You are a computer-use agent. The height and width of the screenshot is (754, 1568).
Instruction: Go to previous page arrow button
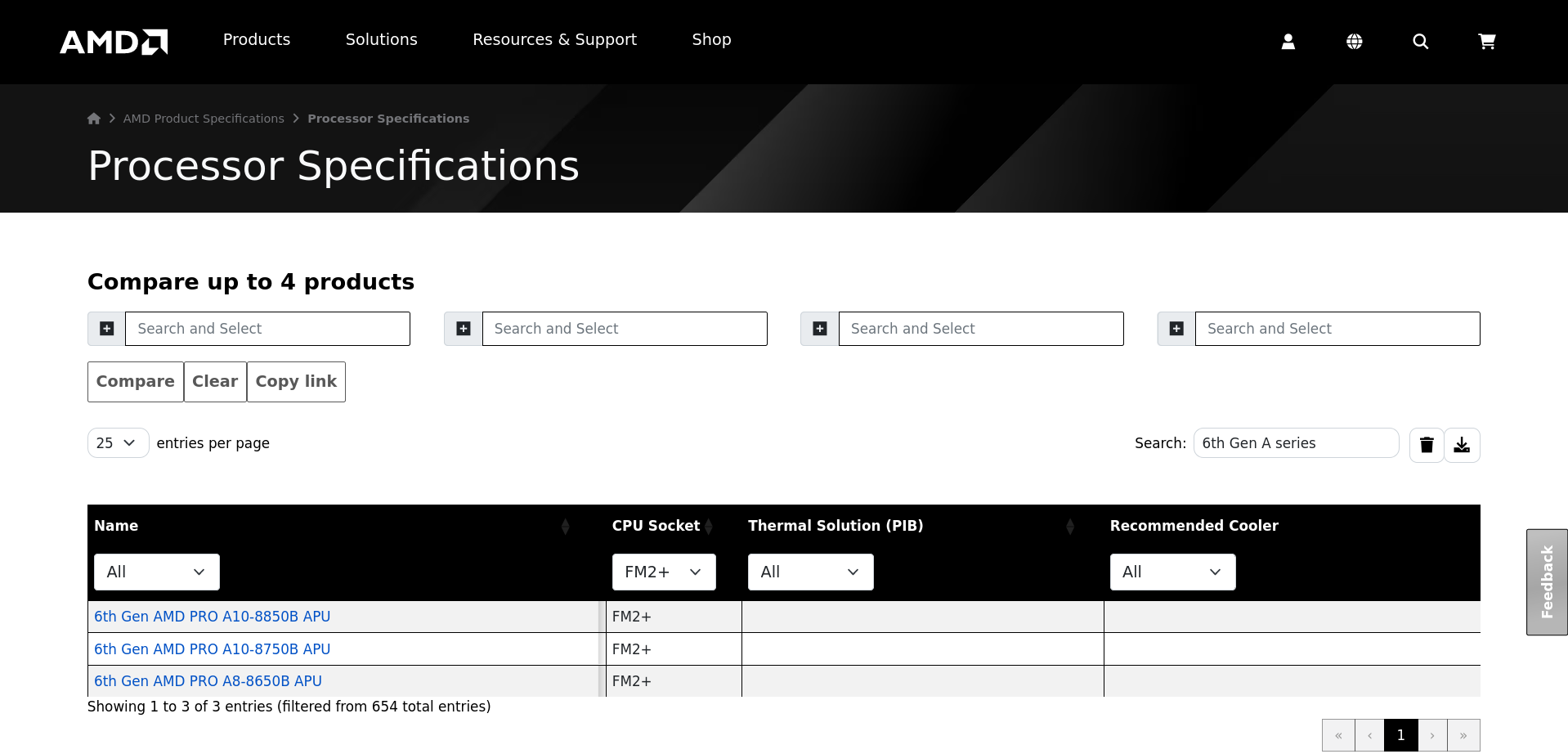[x=1369, y=735]
